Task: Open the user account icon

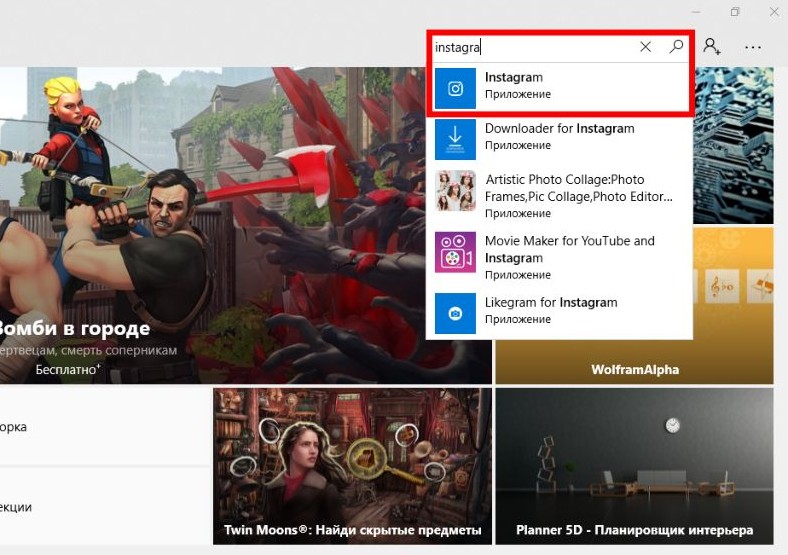Action: coord(712,46)
